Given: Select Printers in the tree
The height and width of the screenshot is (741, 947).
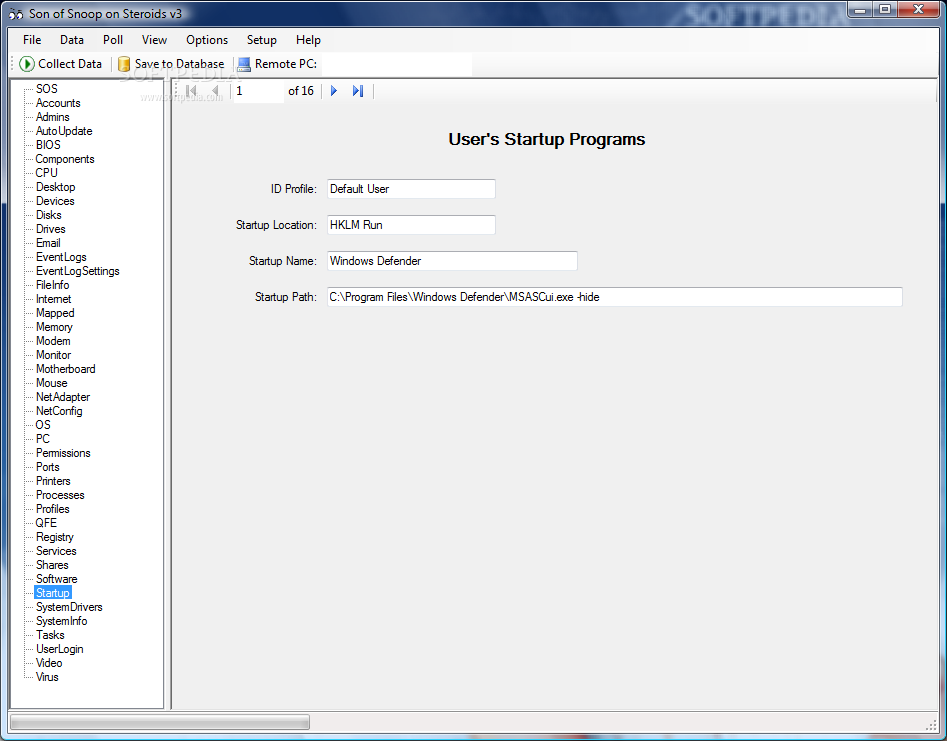Looking at the screenshot, I should pyautogui.click(x=53, y=481).
